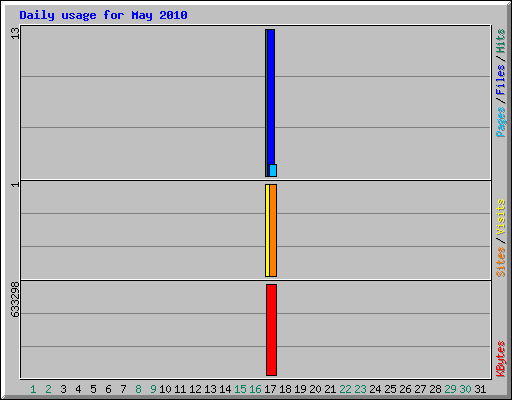Click day 6 on the x-axis
512x400 pixels.
pyautogui.click(x=108, y=389)
